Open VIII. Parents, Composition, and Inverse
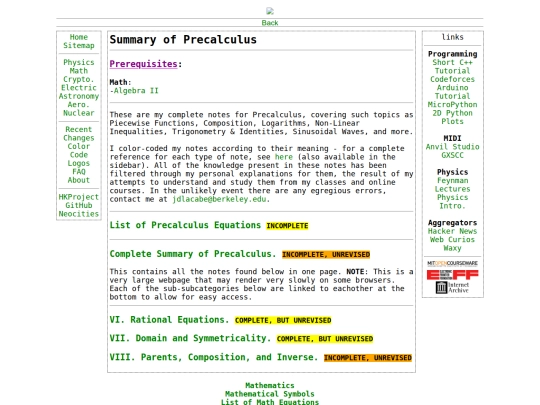Screen dimensions: 540x405 (x=214, y=357)
